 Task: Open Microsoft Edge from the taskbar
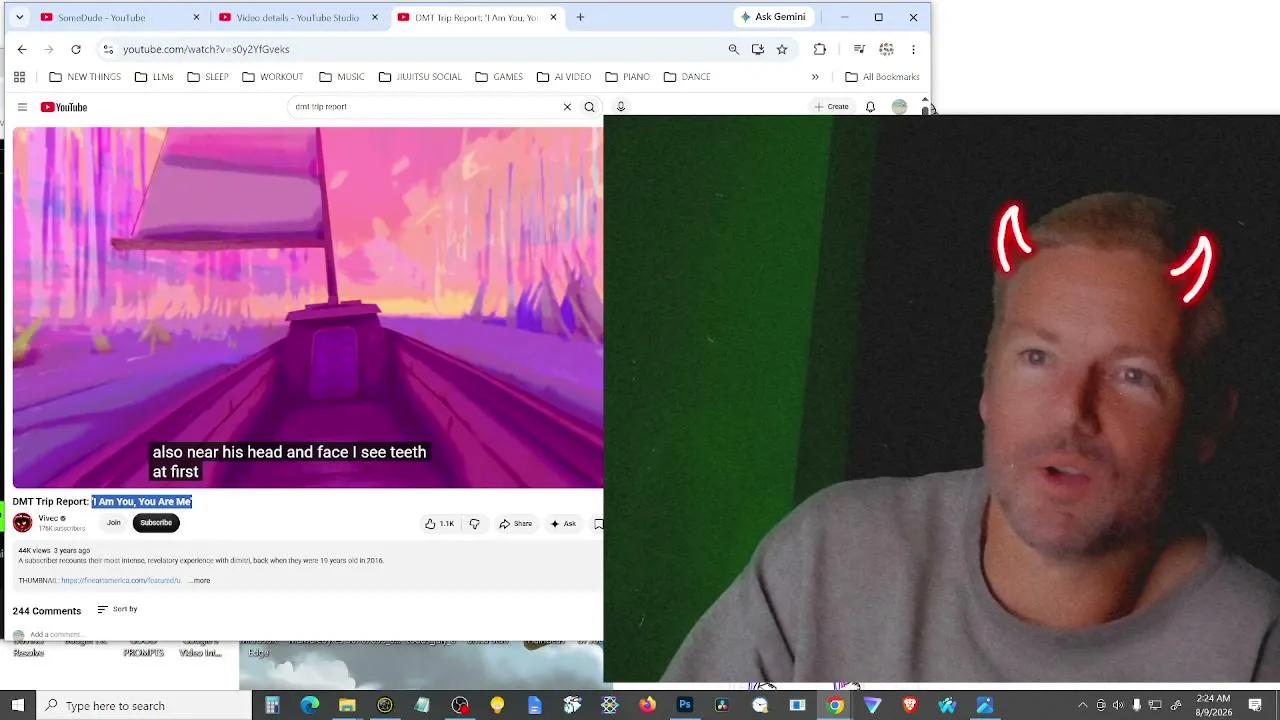point(310,705)
